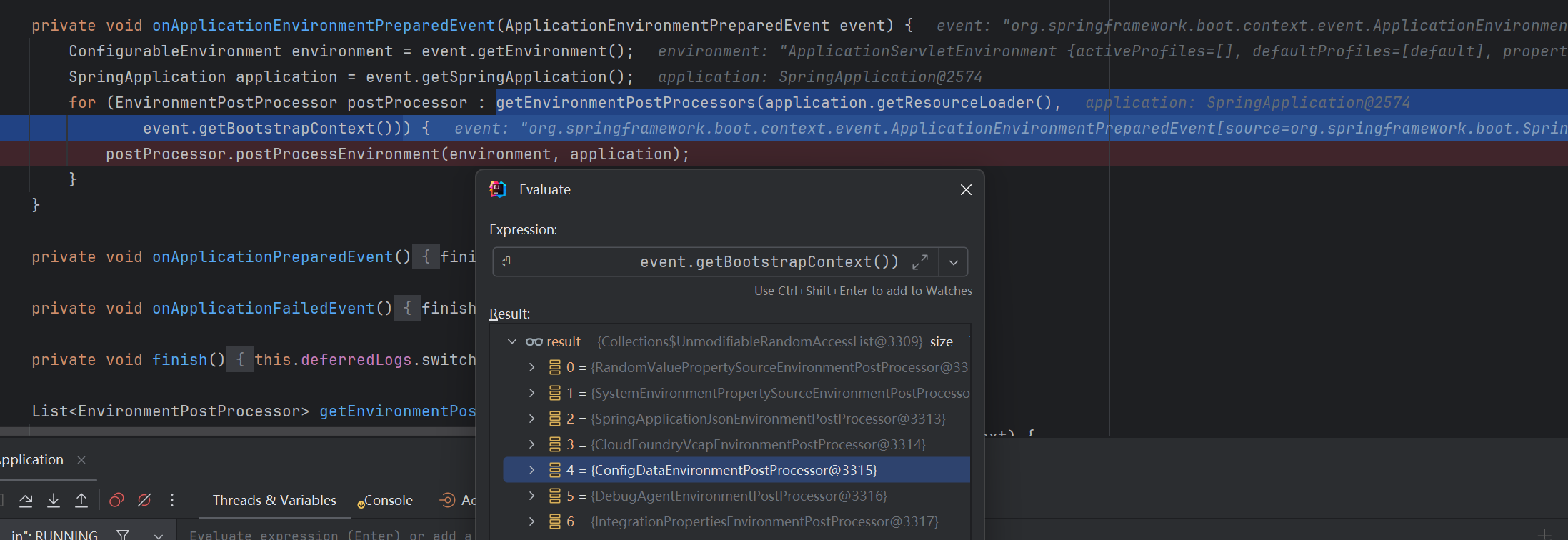Click the inline hint application: SpringApplication@2574 on line three
The height and width of the screenshot is (540, 1568).
pos(820,77)
